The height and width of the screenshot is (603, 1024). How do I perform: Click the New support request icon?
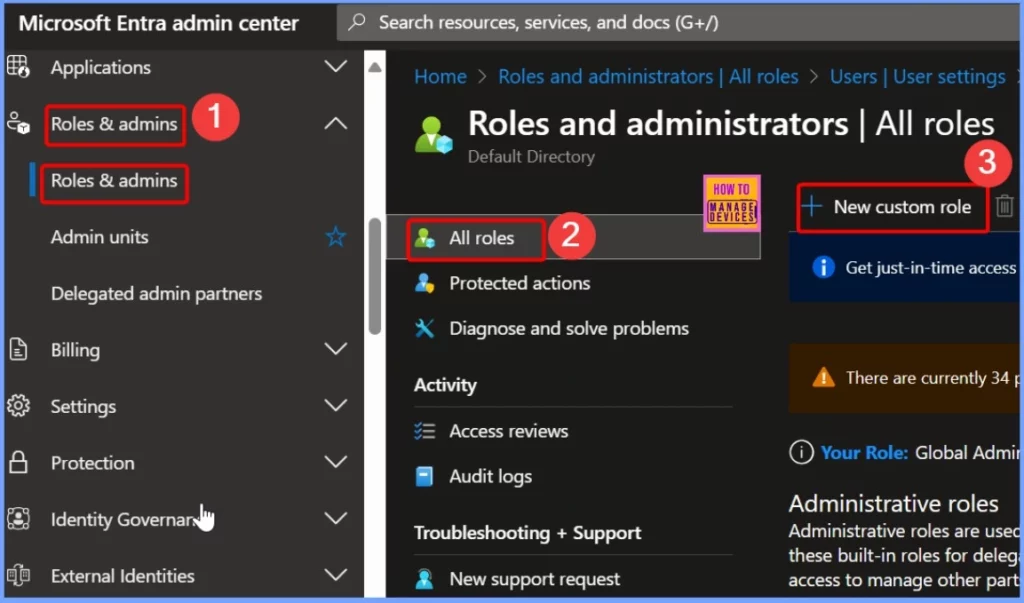(x=424, y=579)
